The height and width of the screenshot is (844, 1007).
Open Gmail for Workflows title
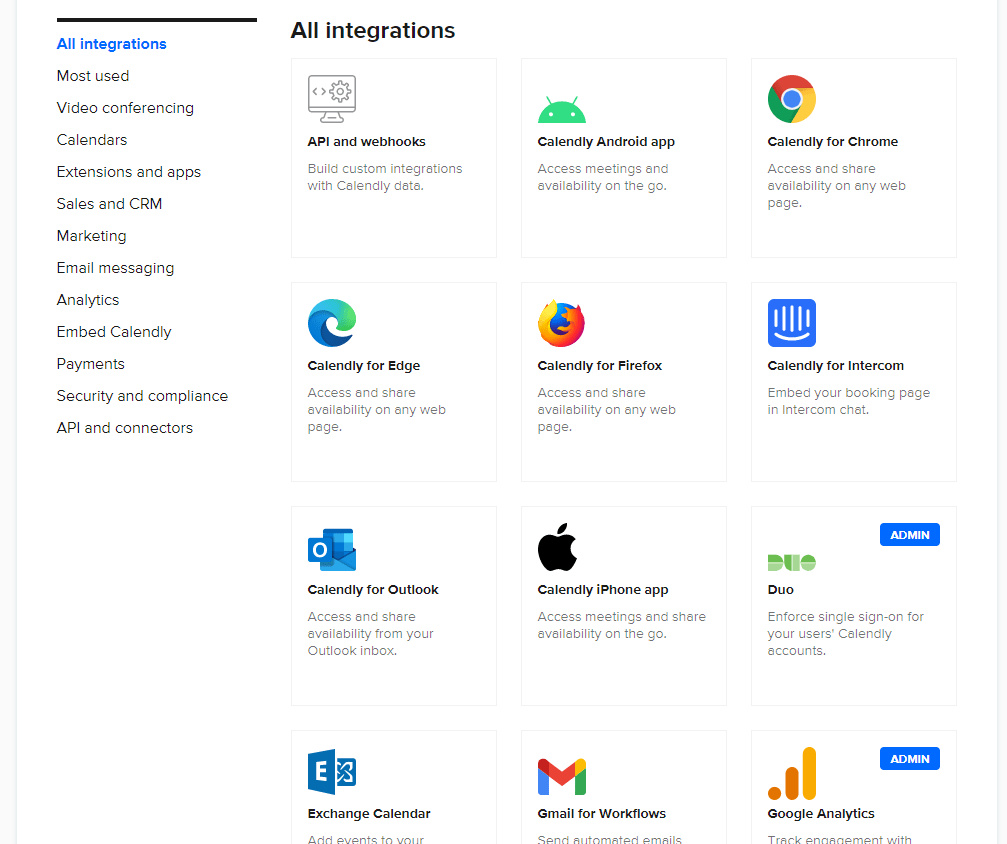[601, 813]
